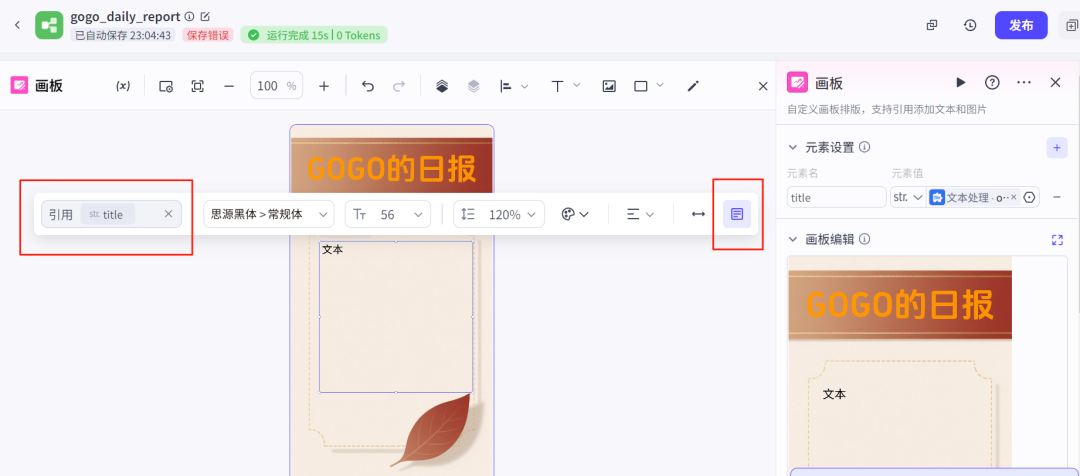Screen dimensions: 1080x476
Task: Click the 保存错误 status label
Action: 207,35
